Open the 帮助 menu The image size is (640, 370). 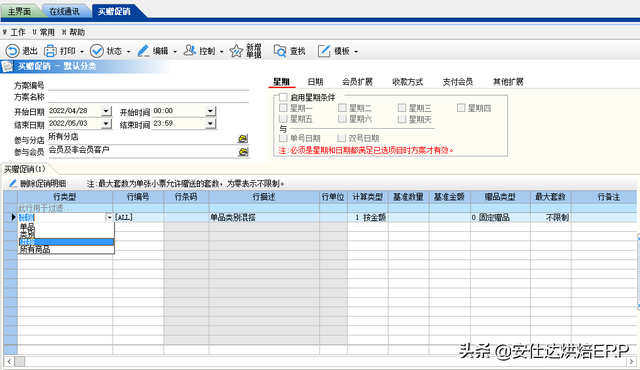pyautogui.click(x=73, y=32)
